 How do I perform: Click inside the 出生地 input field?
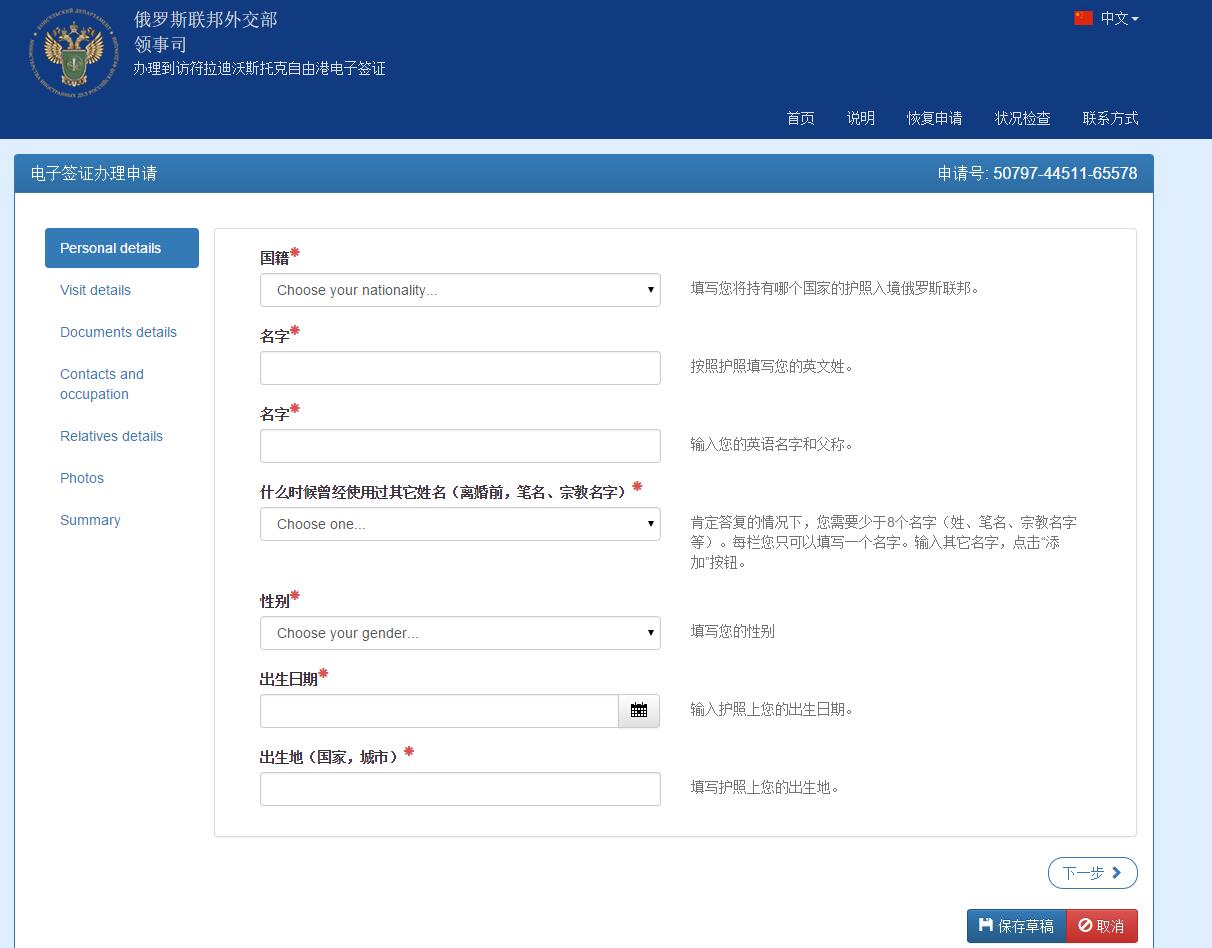(460, 788)
